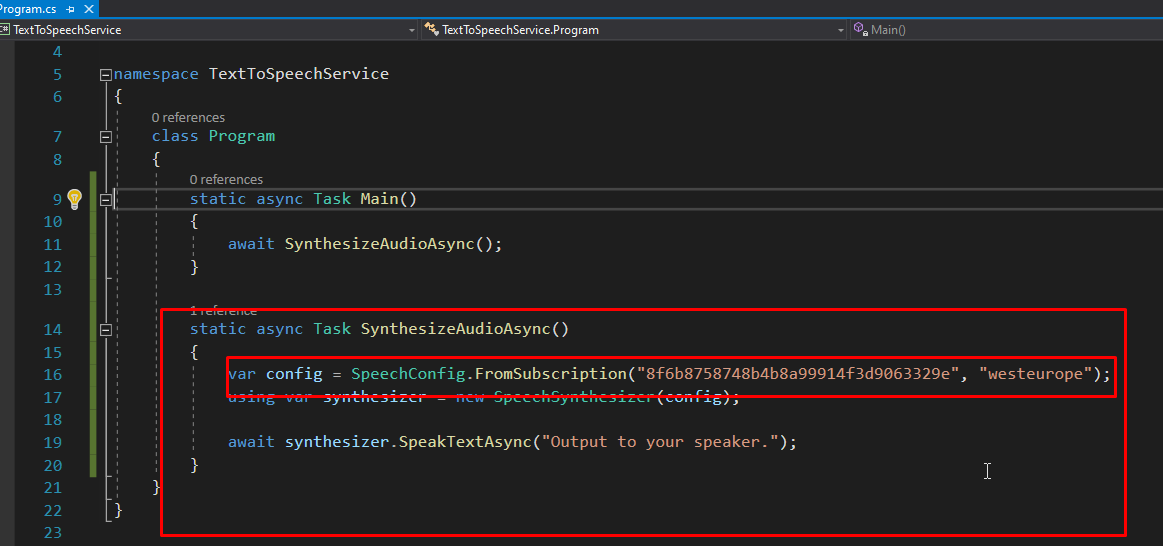Collapse the namespace TextToSpeechService block
This screenshot has height=546, width=1163.
pos(106,75)
